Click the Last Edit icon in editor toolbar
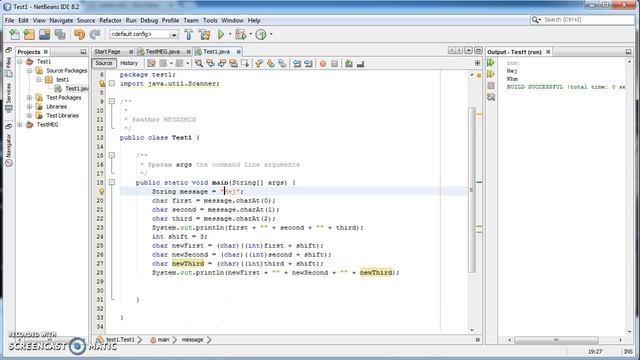 coord(151,63)
